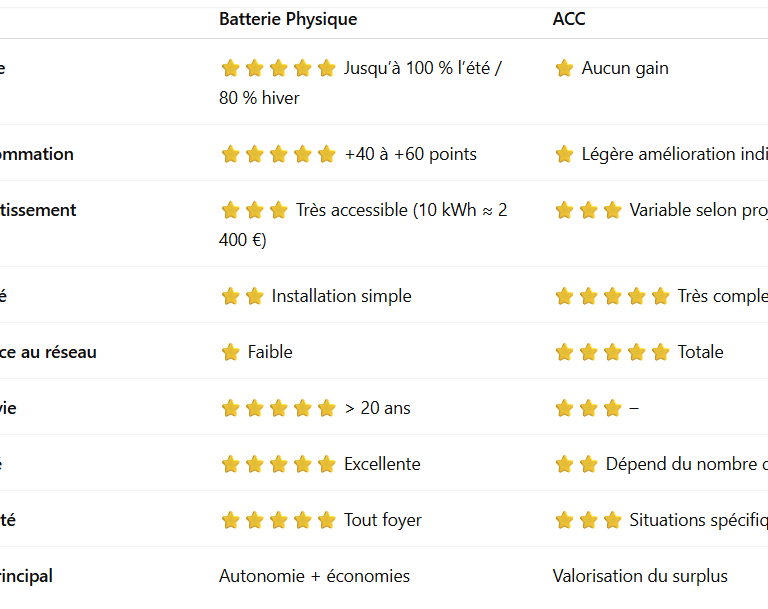Click the 'Valorisation du surplus' cell text

pos(640,576)
